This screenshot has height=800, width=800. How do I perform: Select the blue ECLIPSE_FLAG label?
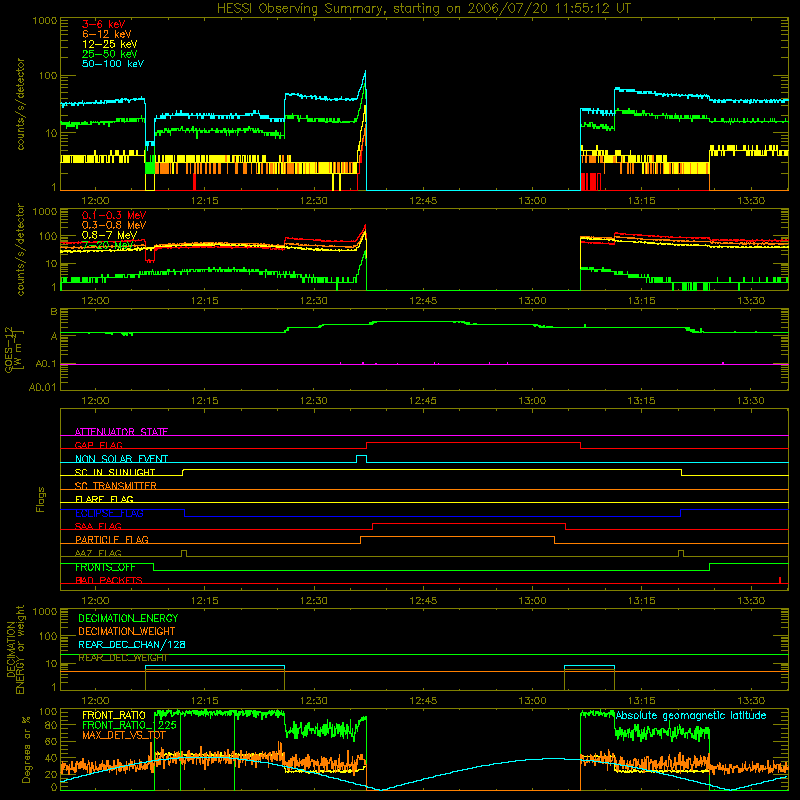tap(109, 513)
